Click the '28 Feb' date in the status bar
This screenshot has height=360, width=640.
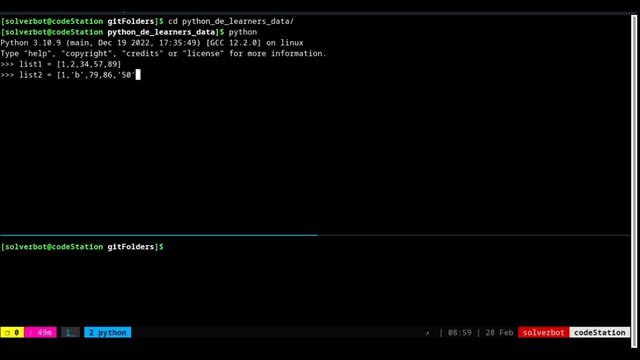click(x=499, y=333)
